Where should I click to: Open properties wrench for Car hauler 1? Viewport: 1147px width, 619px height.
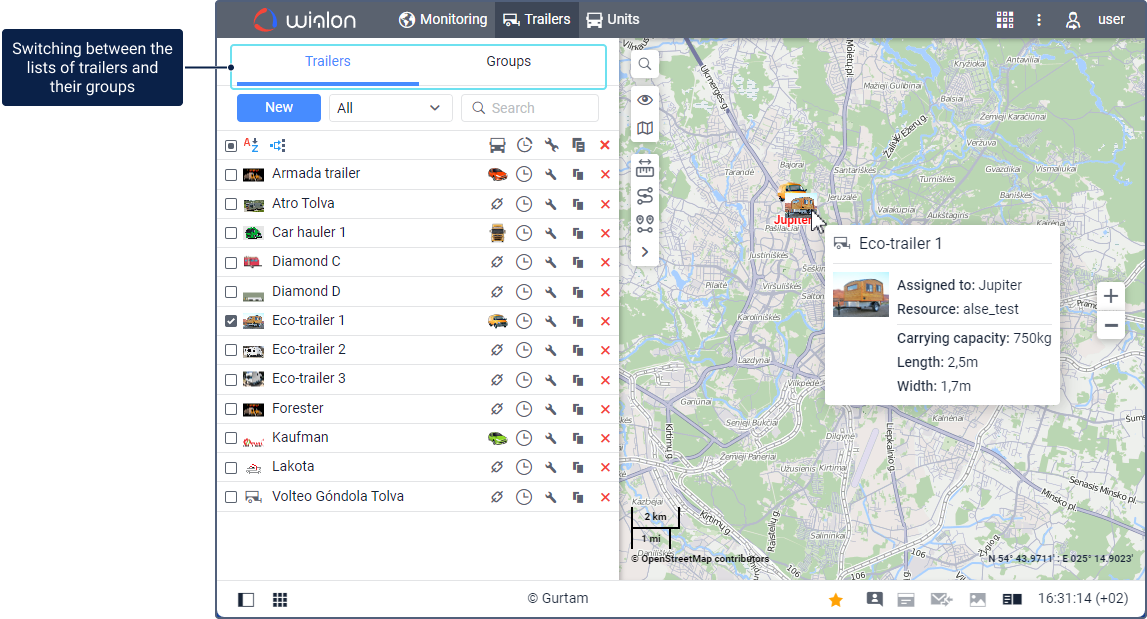pyautogui.click(x=551, y=233)
